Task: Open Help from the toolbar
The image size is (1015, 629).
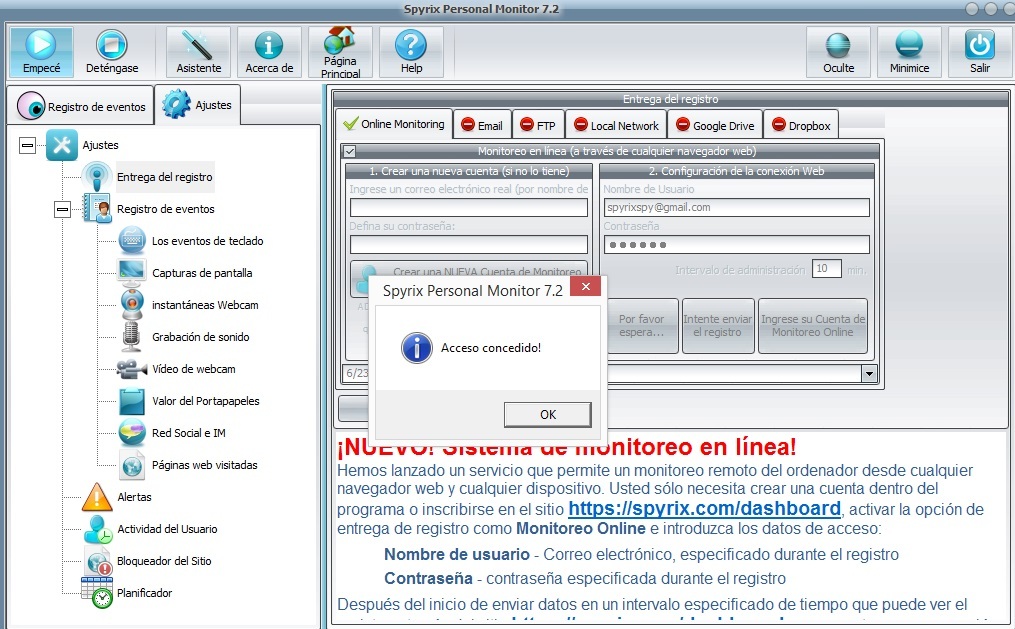Action: (411, 52)
